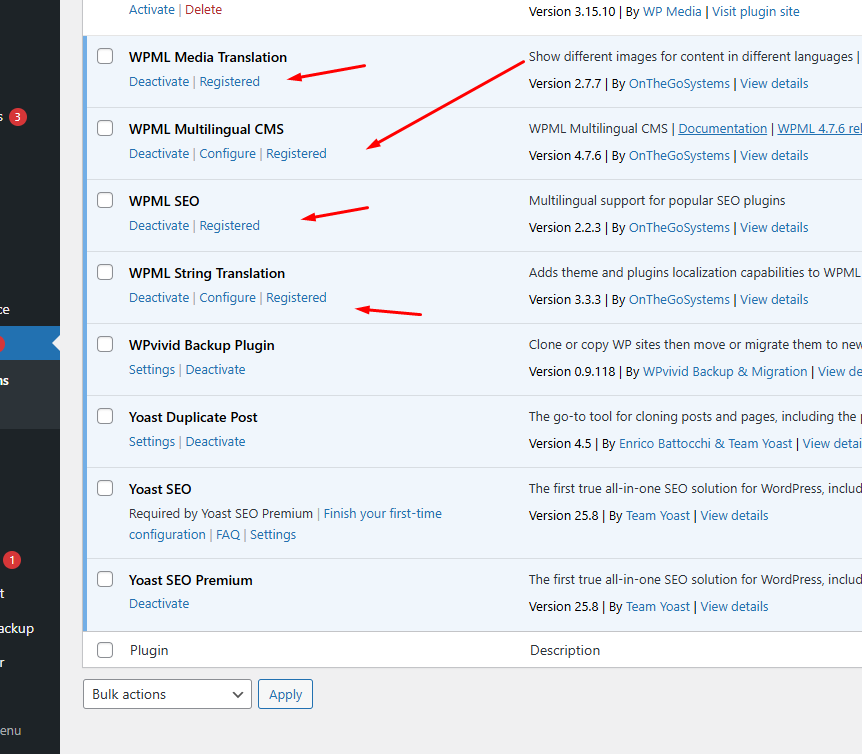
Task: Click the WPvivid Backup Plugin title
Action: pyautogui.click(x=202, y=345)
